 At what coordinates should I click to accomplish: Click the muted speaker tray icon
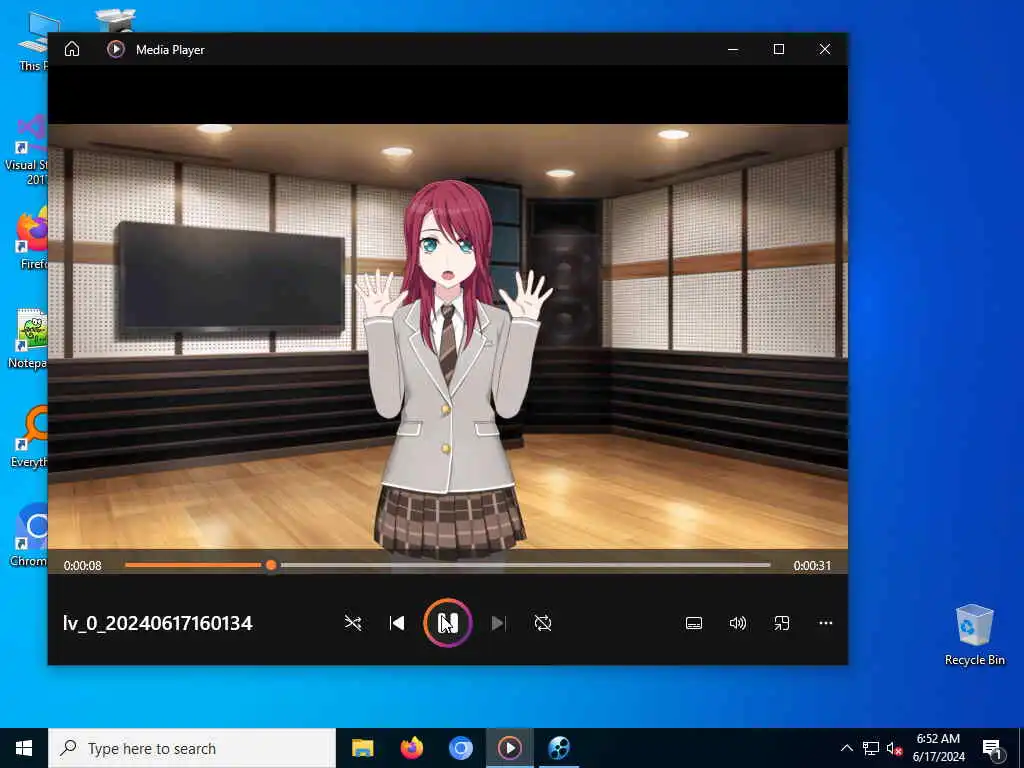[894, 748]
